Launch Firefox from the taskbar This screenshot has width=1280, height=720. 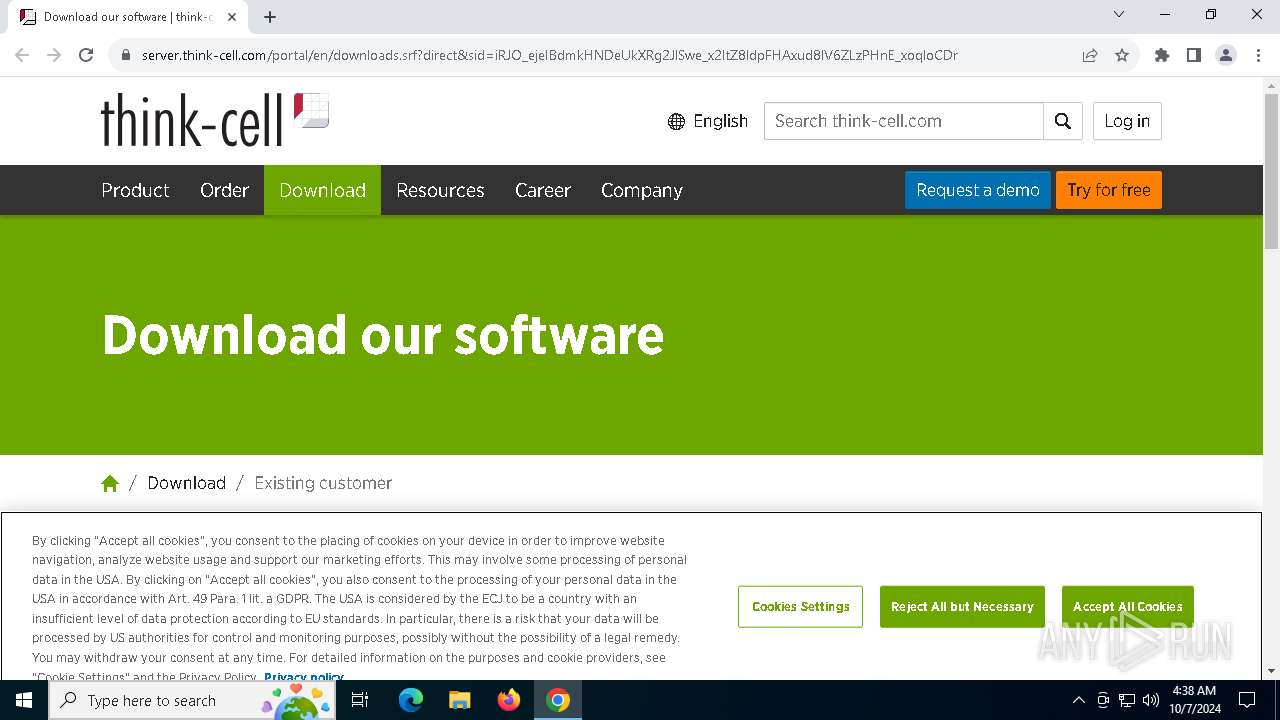tap(509, 700)
